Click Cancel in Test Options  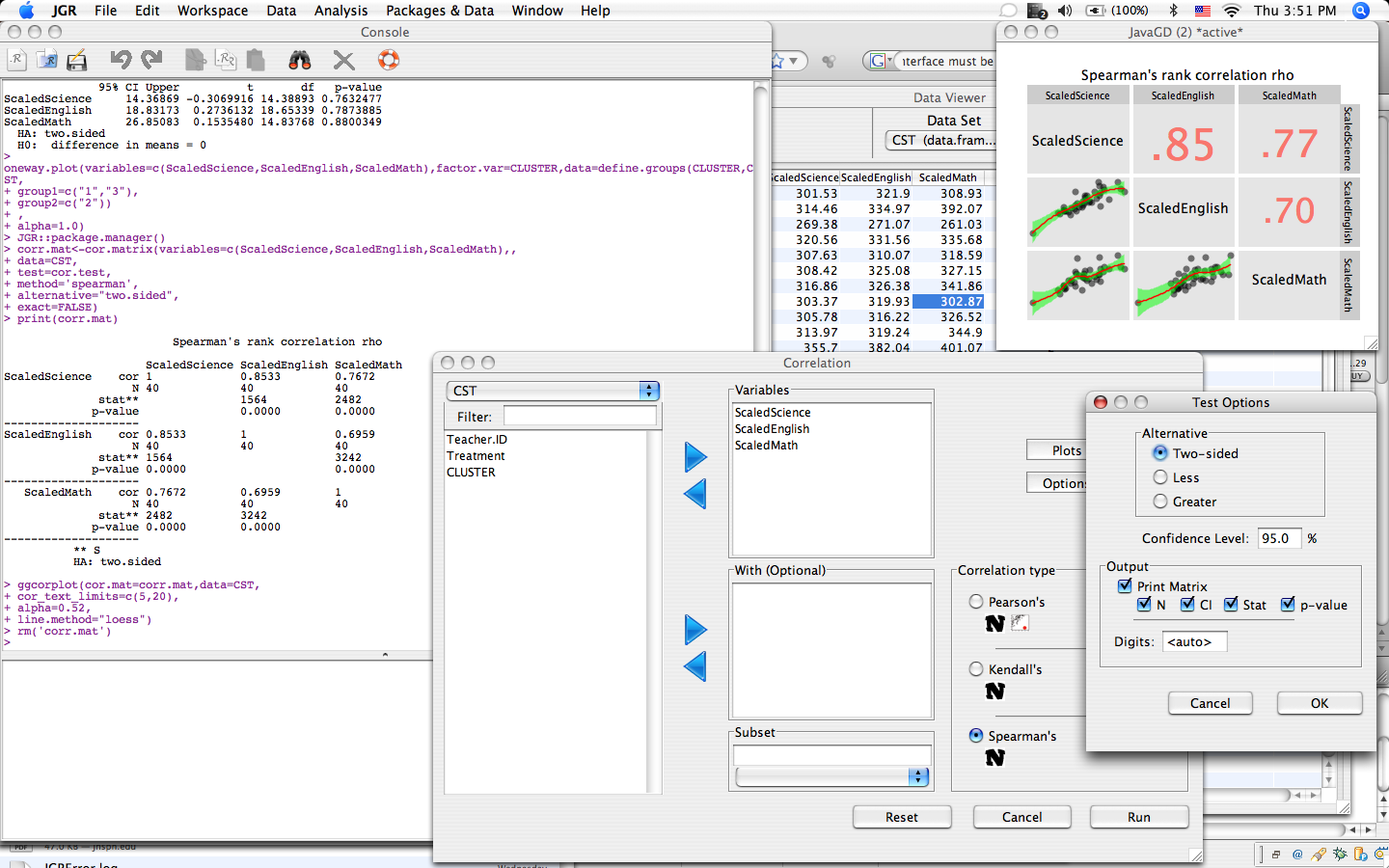[x=1210, y=703]
